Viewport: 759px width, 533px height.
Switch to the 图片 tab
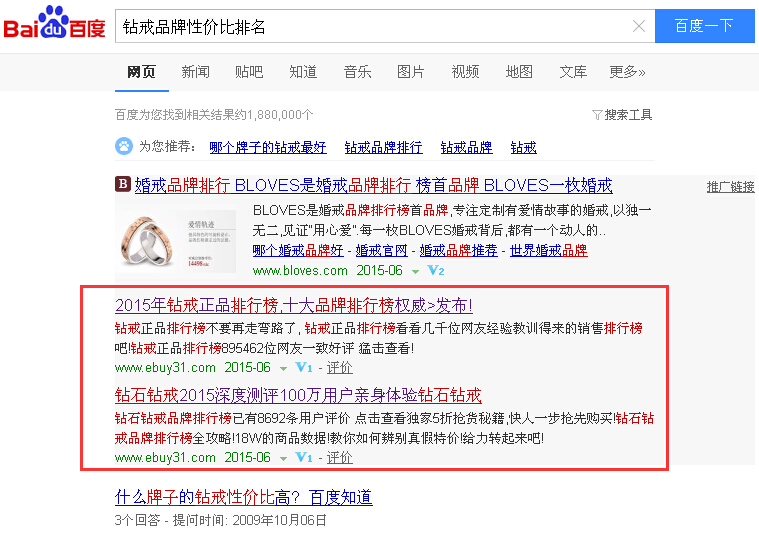tap(411, 72)
